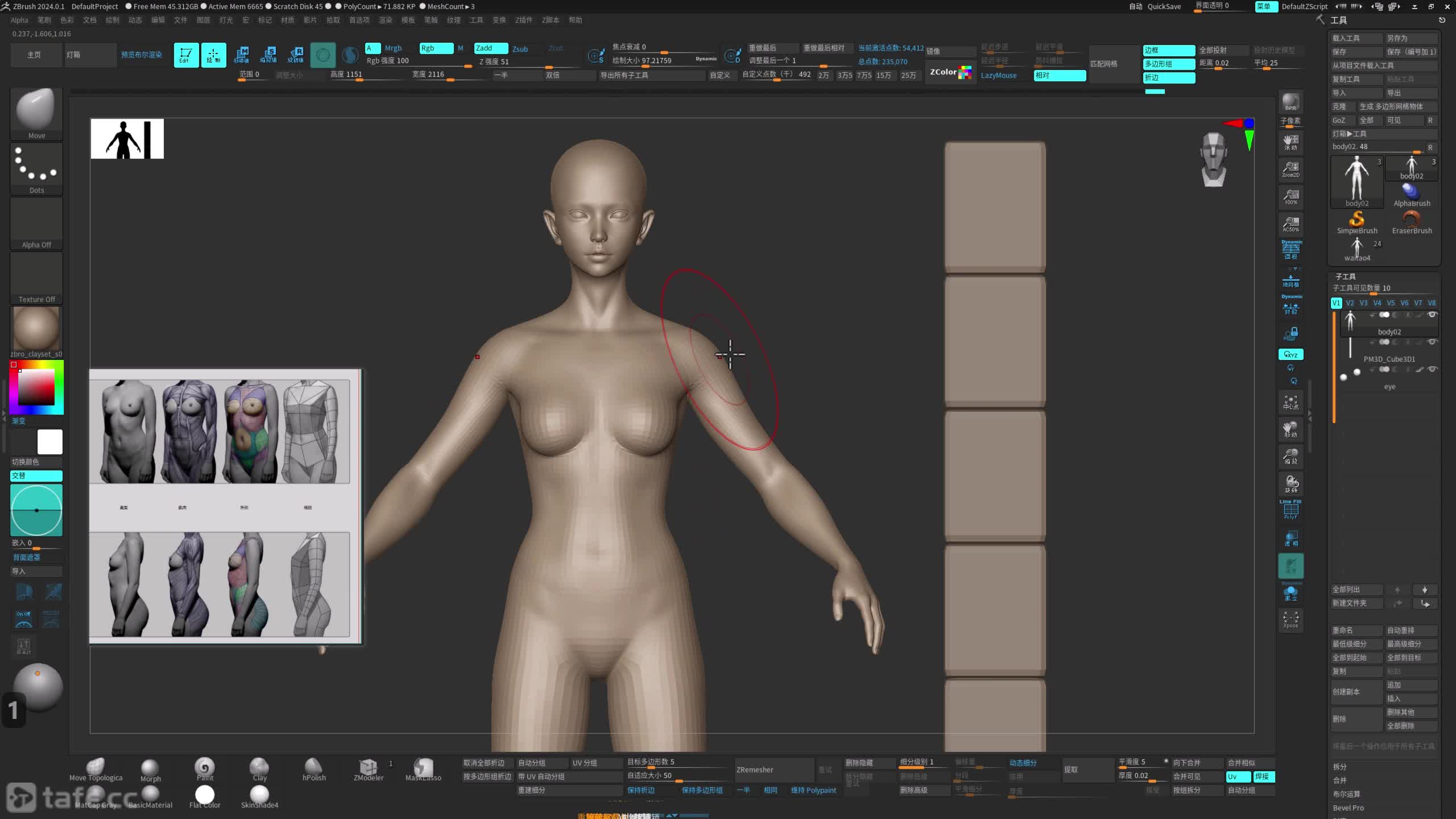This screenshot has width=1456, height=819.
Task: Click the Scroll (滚动) canvas icon
Action: (x=1290, y=142)
